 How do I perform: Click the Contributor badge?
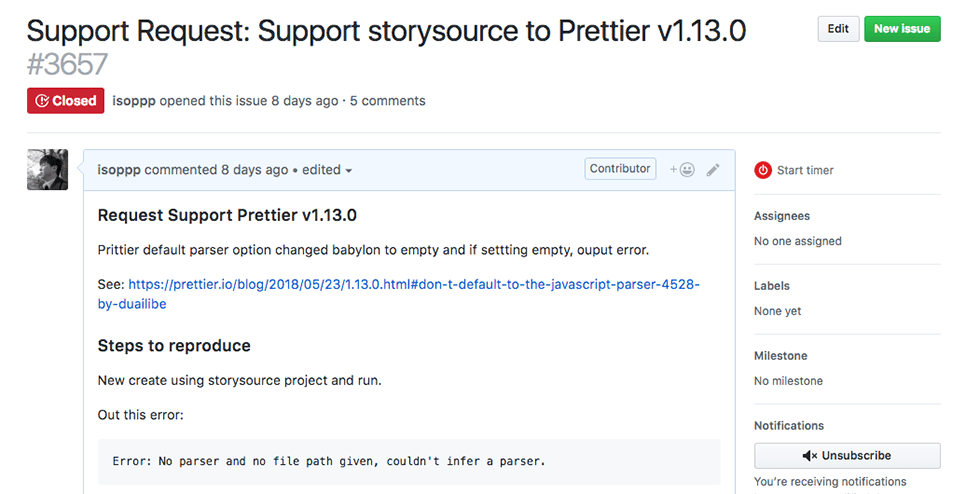point(620,169)
